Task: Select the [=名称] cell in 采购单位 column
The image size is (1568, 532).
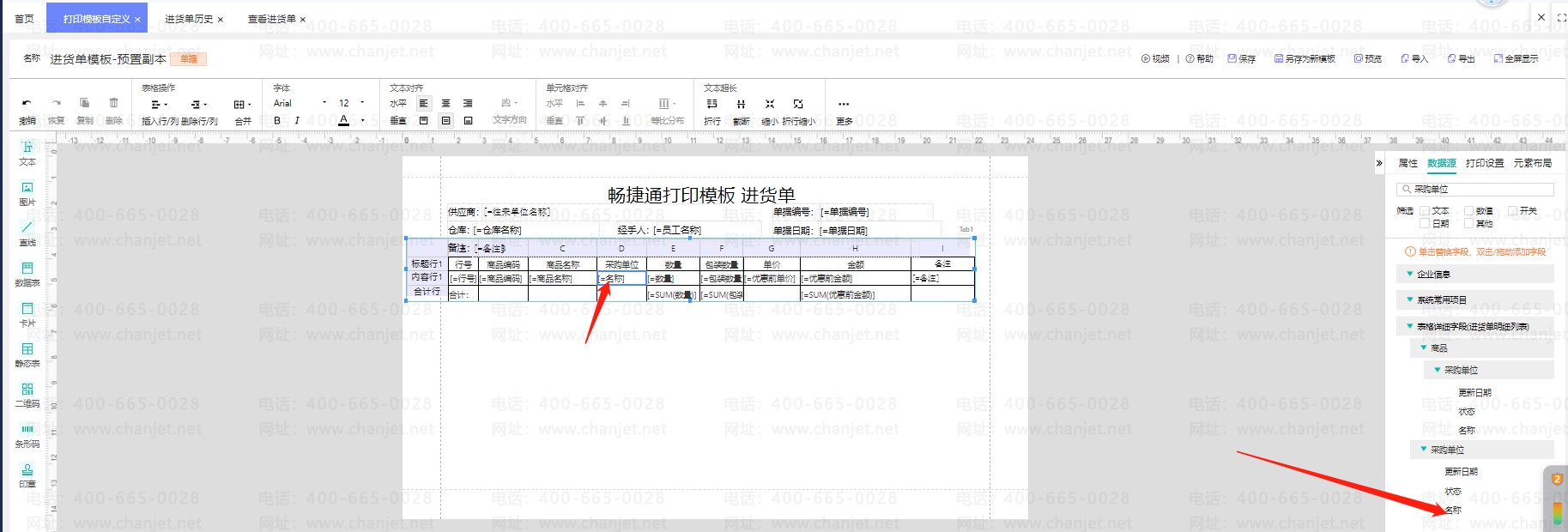Action: point(621,279)
